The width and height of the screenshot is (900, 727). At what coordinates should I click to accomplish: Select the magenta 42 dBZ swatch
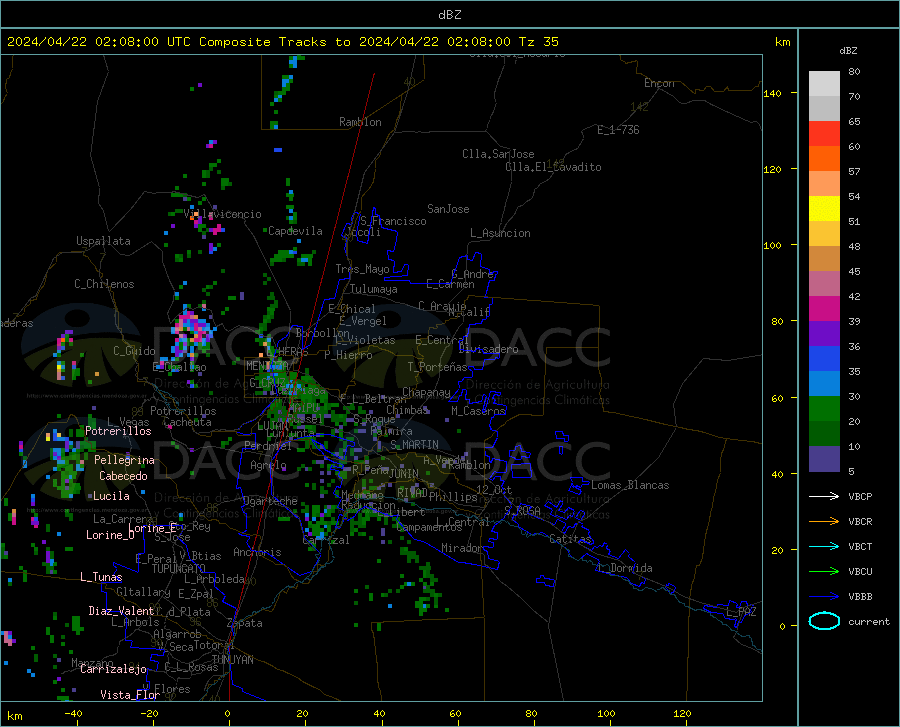[824, 309]
